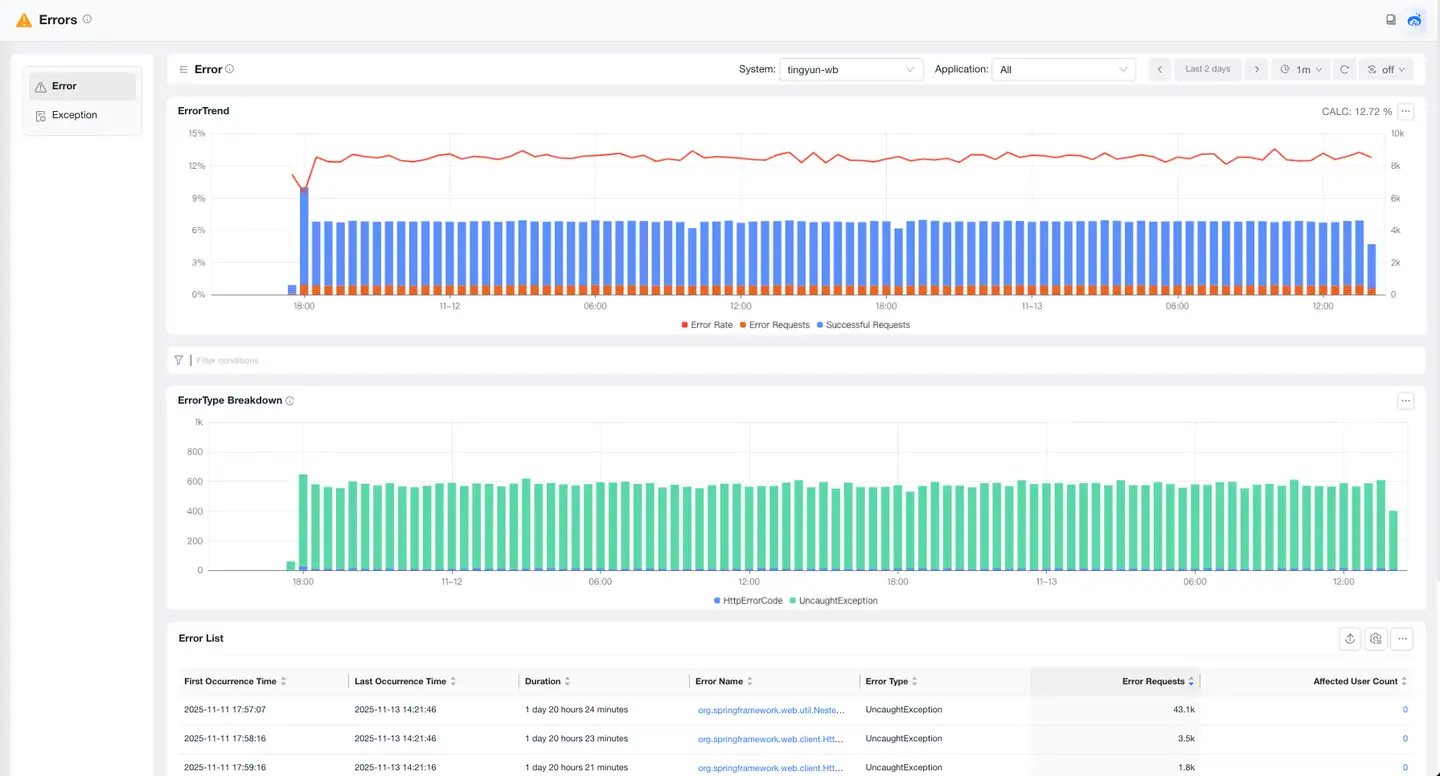The height and width of the screenshot is (776, 1440).
Task: Select Exception in the left sidebar
Action: tap(74, 116)
